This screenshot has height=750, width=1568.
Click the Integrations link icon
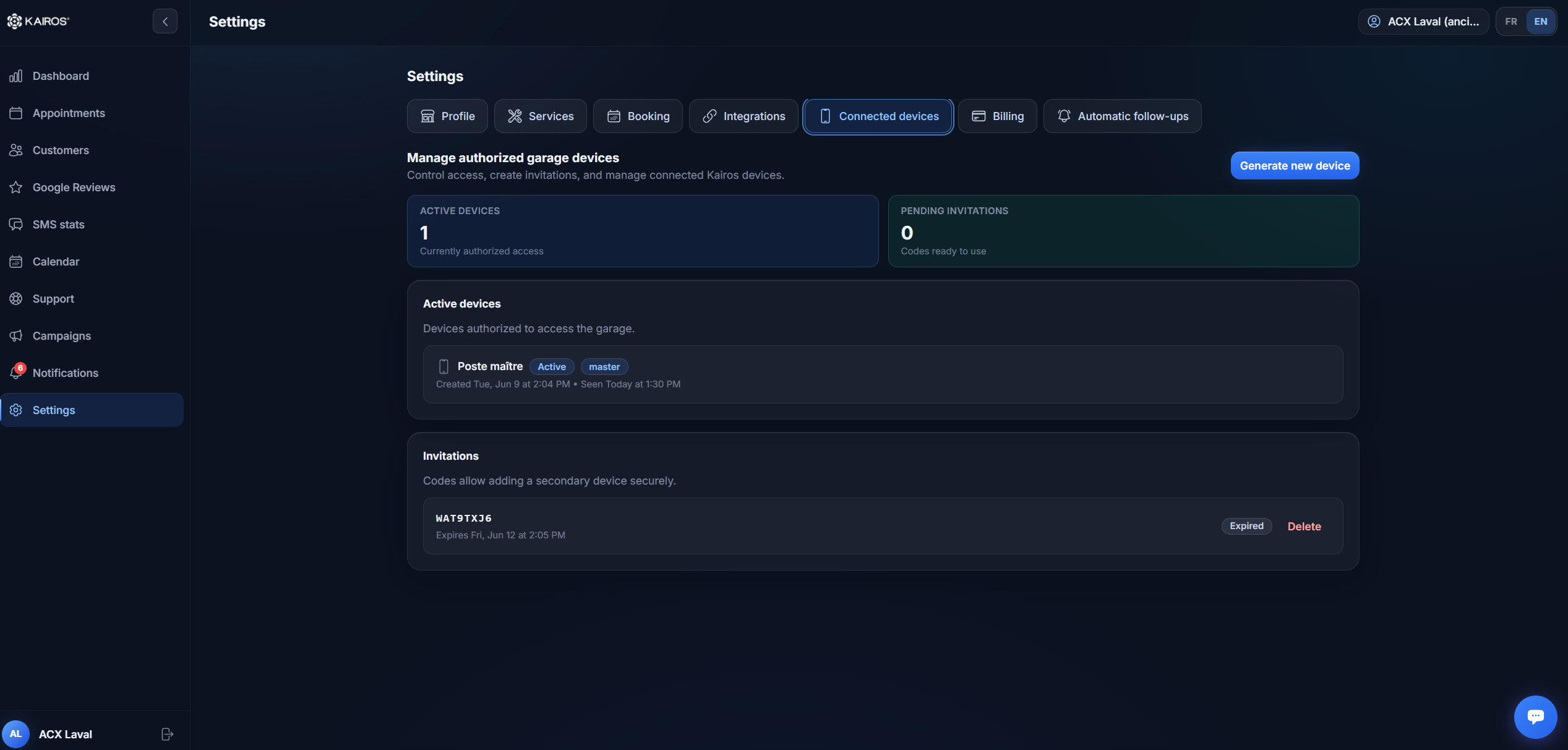click(x=709, y=116)
